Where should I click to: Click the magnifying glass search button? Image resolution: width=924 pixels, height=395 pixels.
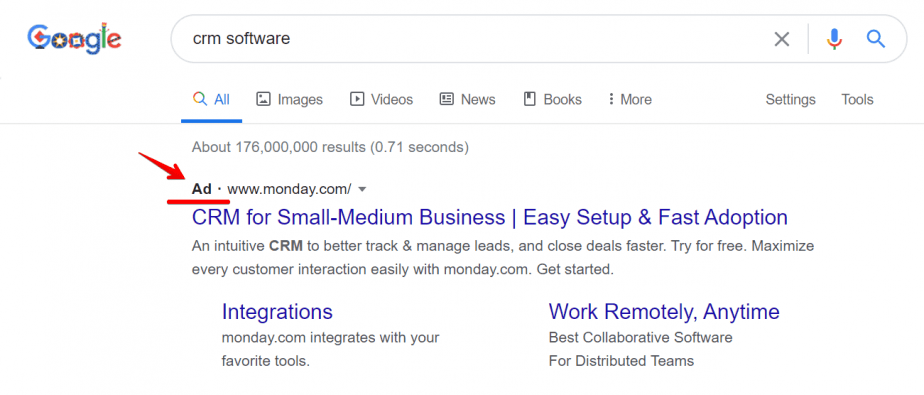[x=876, y=40]
